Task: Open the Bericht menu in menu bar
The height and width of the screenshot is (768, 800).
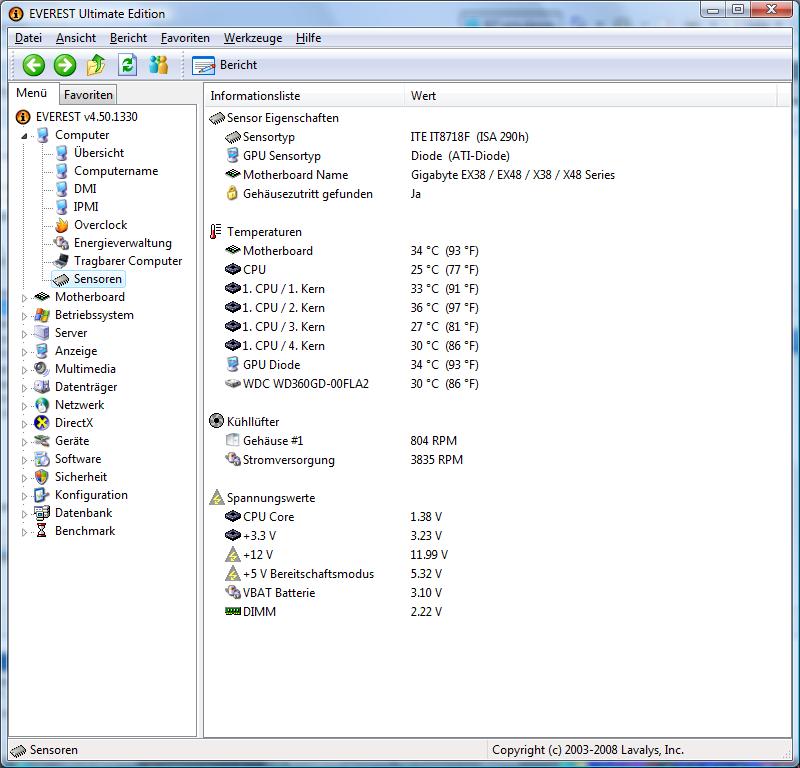Action: 128,38
